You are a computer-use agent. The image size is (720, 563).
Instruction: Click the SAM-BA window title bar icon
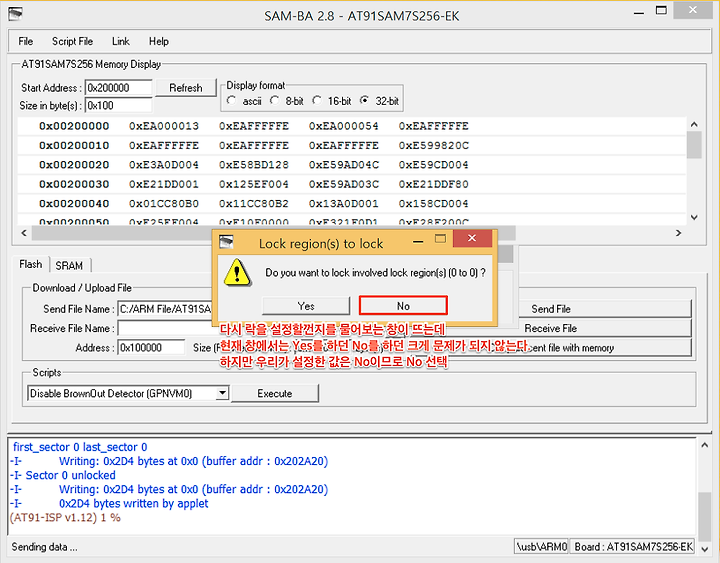pyautogui.click(x=14, y=15)
